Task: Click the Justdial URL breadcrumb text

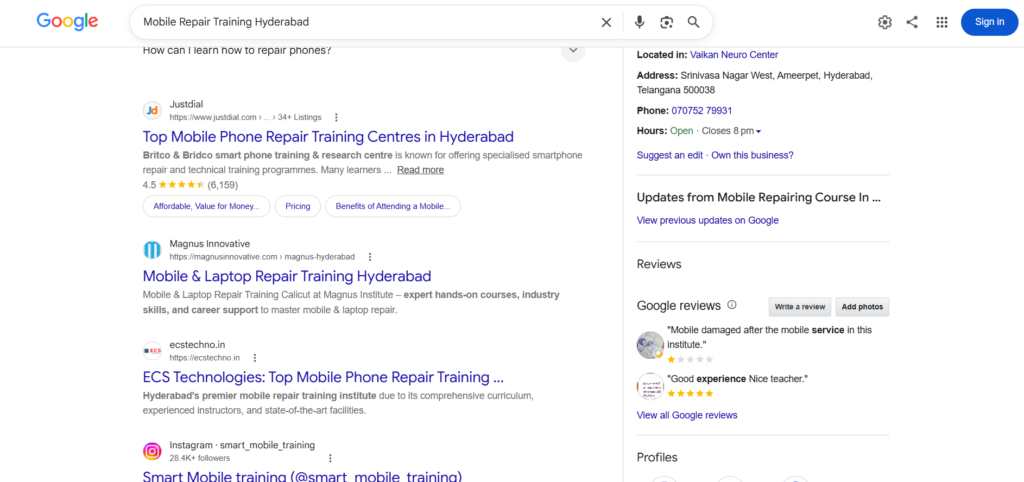Action: (x=246, y=118)
